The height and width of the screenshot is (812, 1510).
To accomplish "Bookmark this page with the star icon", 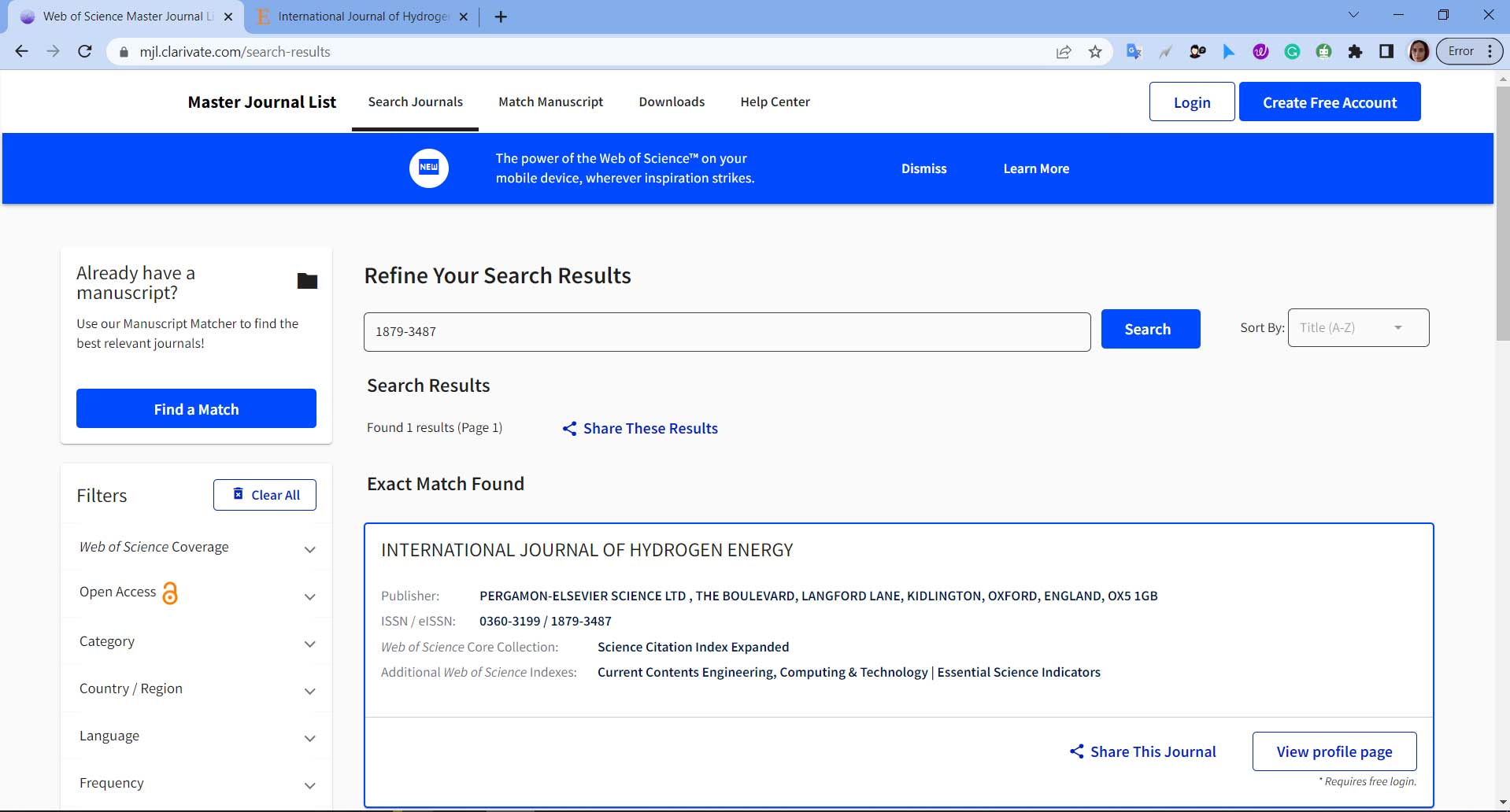I will [1095, 52].
